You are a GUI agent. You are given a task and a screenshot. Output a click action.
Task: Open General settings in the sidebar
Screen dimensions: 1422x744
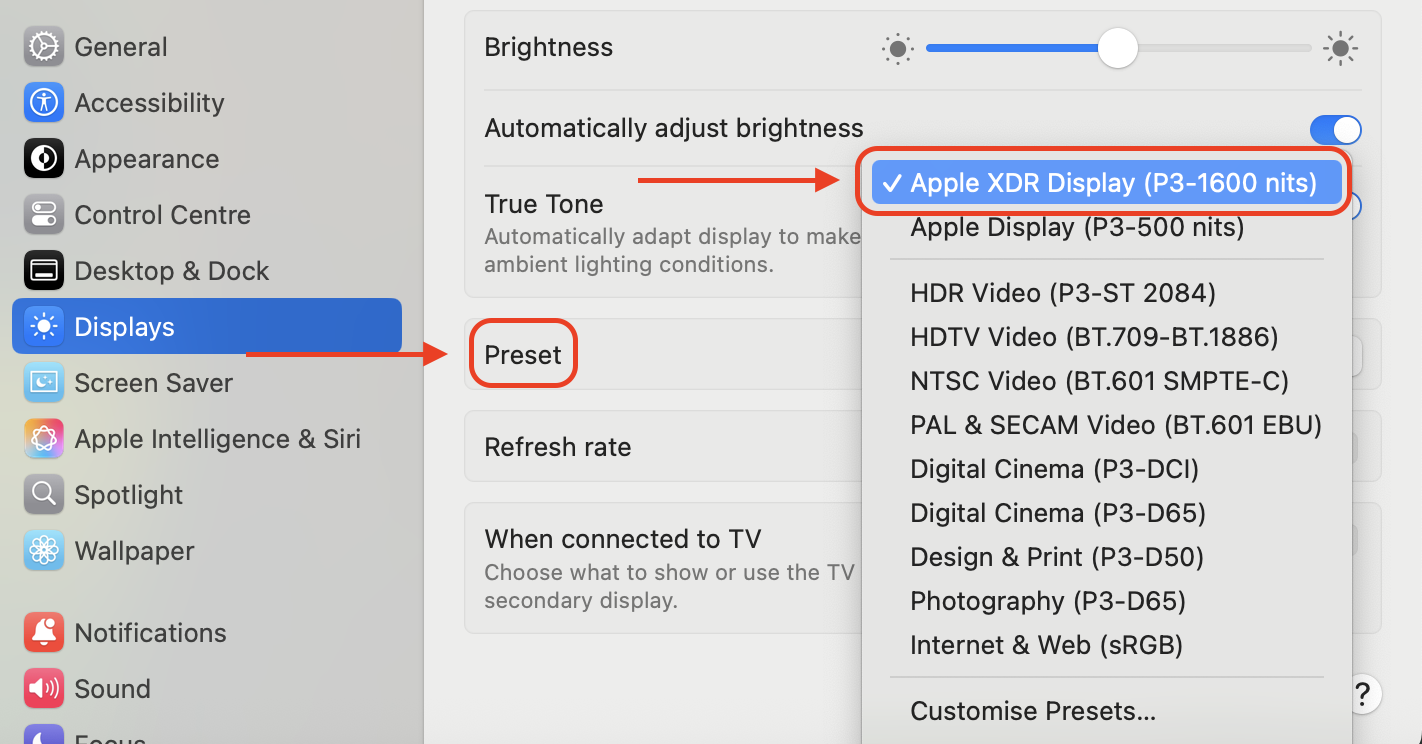(x=120, y=46)
